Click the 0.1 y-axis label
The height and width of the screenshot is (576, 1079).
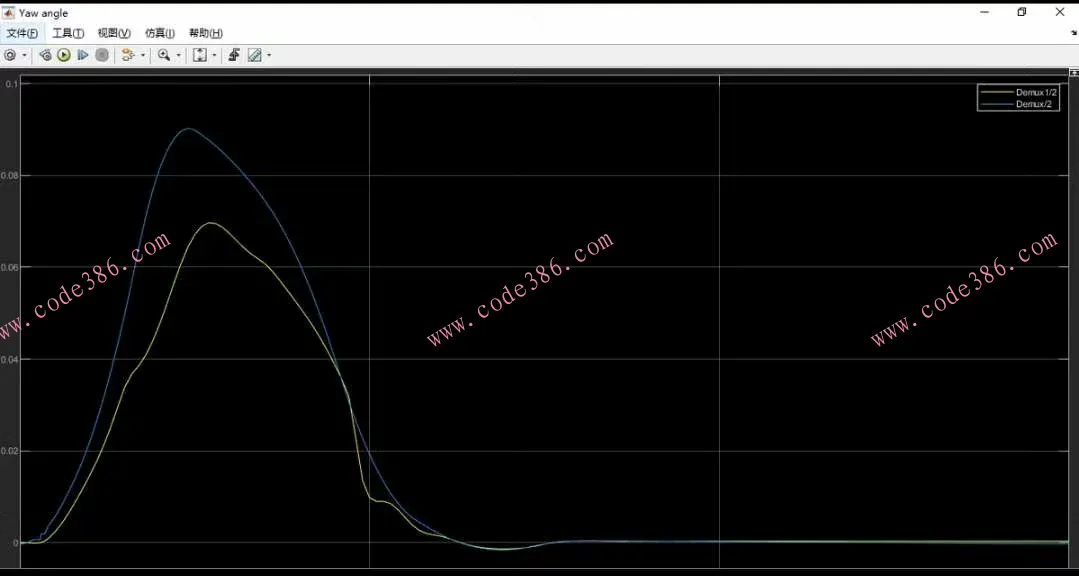pos(11,83)
